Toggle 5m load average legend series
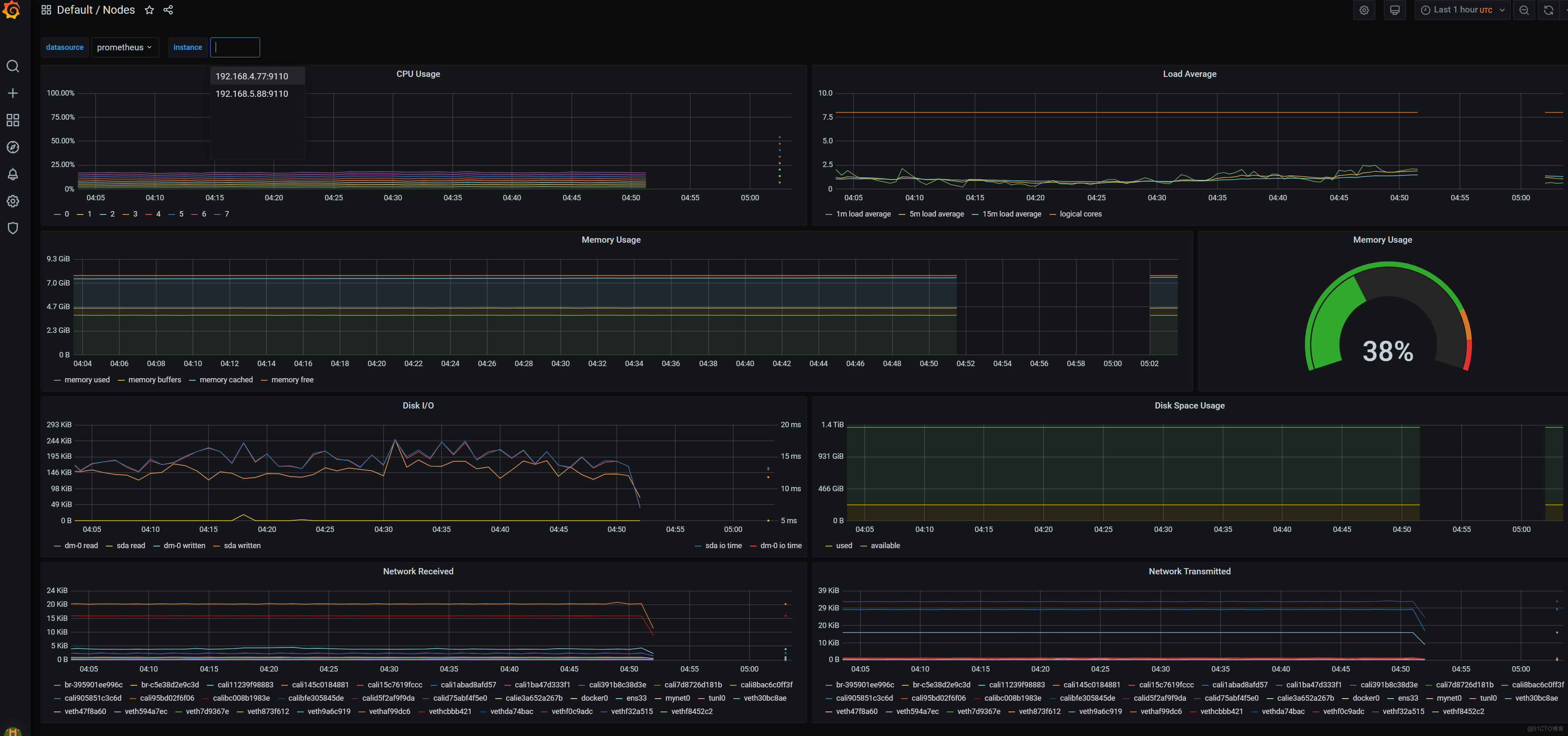The image size is (1568, 736). pos(936,214)
